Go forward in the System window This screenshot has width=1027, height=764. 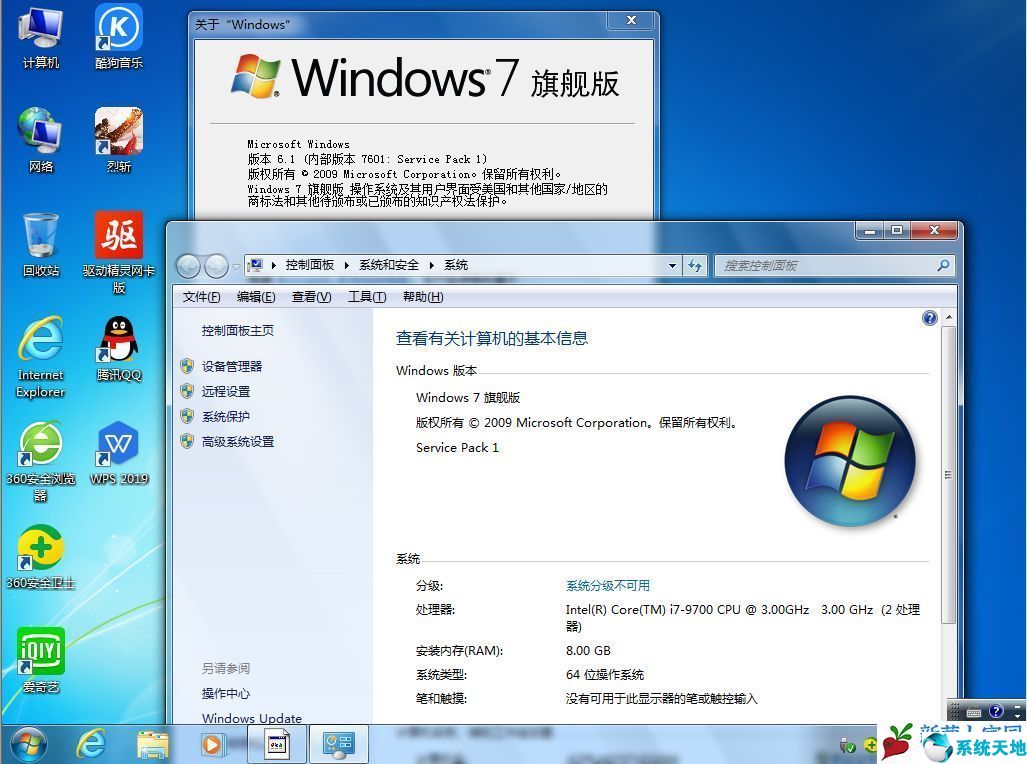point(216,266)
